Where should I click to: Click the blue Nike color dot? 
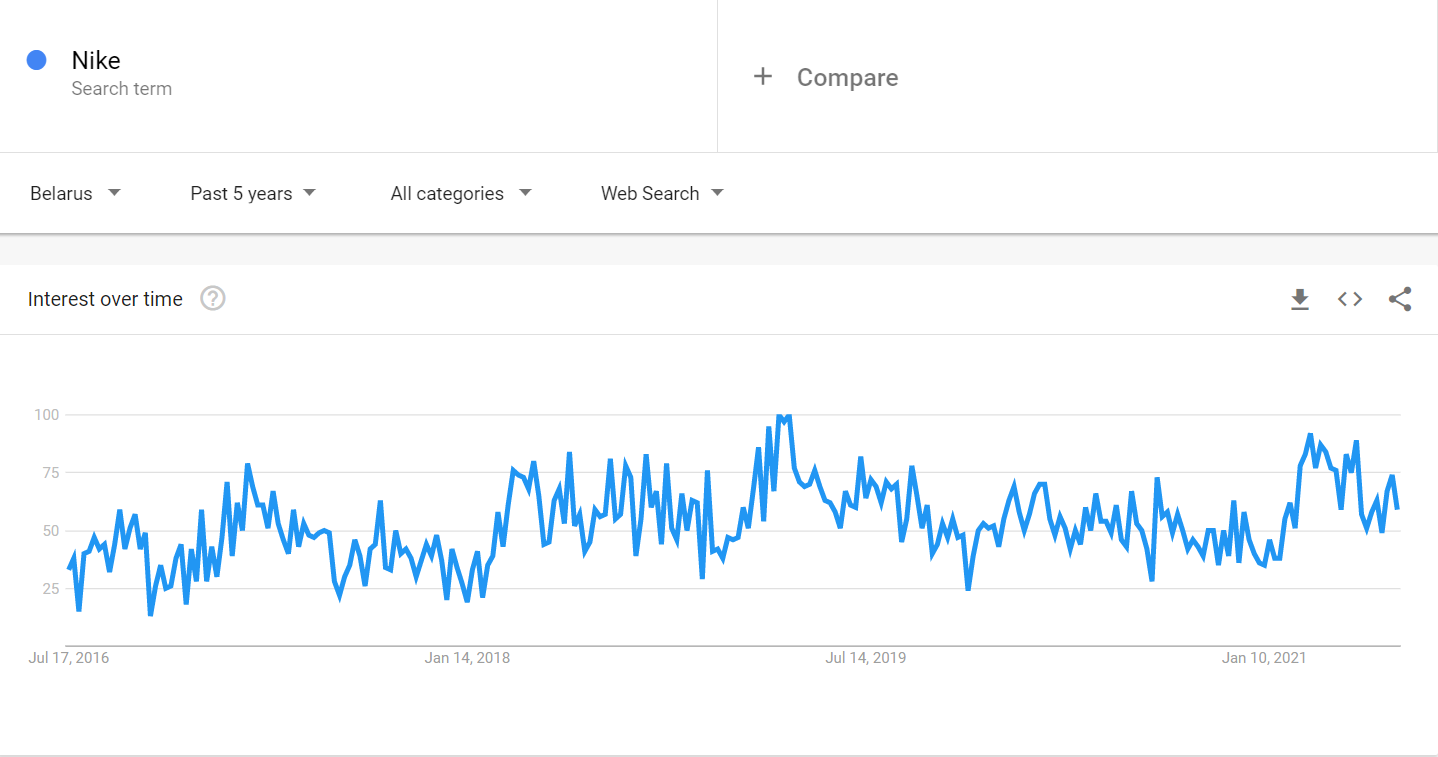(37, 60)
